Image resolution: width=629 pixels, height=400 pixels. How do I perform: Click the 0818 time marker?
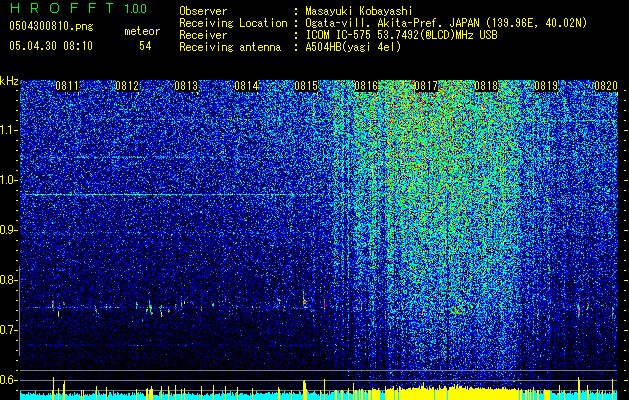point(486,86)
